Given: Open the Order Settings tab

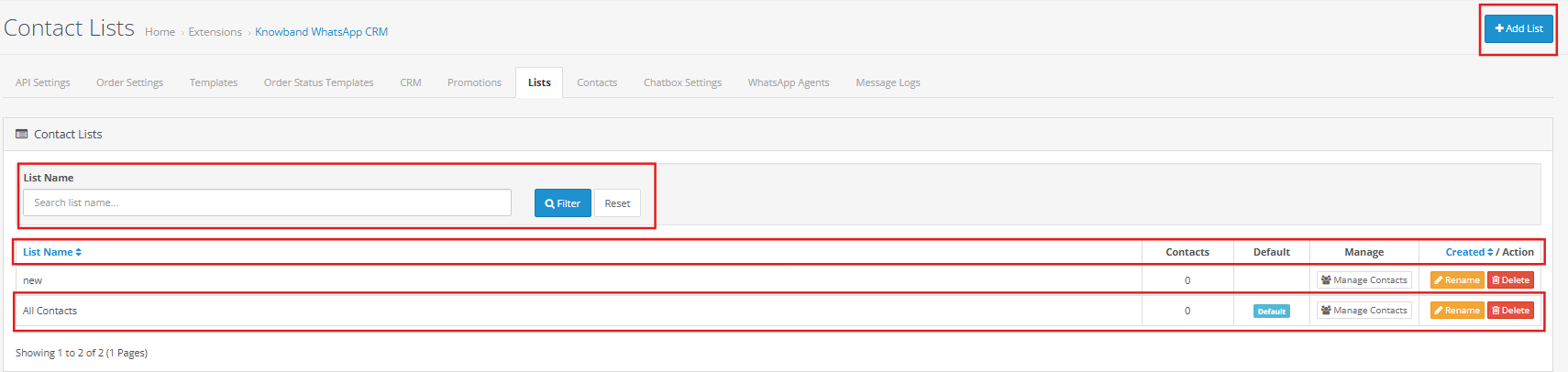Looking at the screenshot, I should point(129,82).
